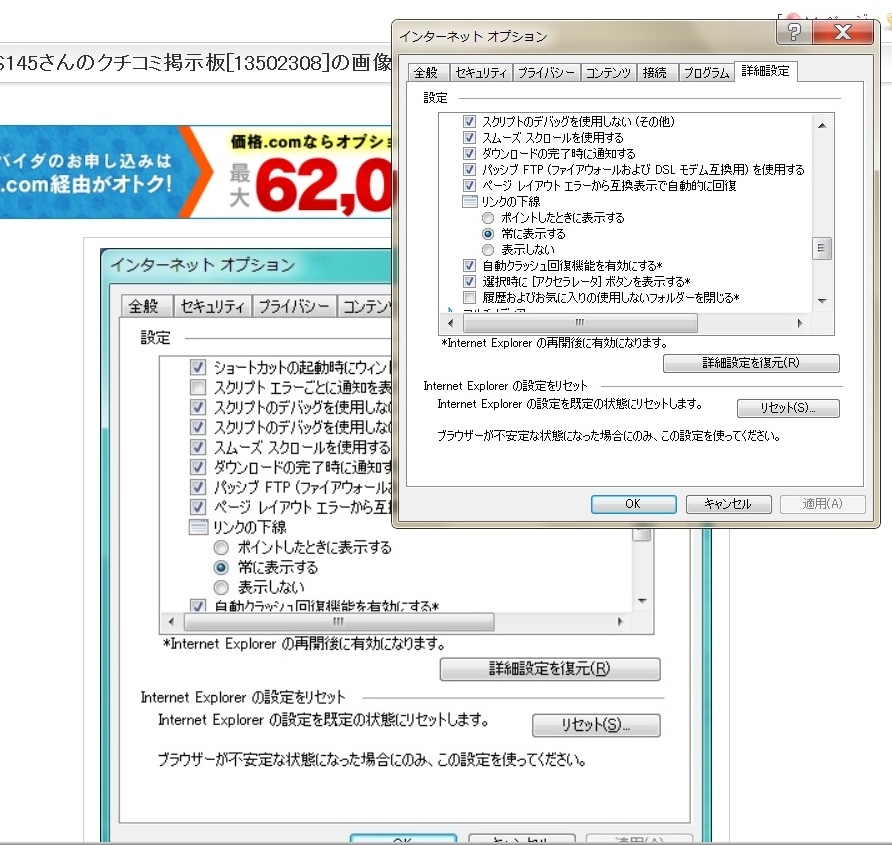Open the 価格.com blue banner advertisement

[x=196, y=172]
